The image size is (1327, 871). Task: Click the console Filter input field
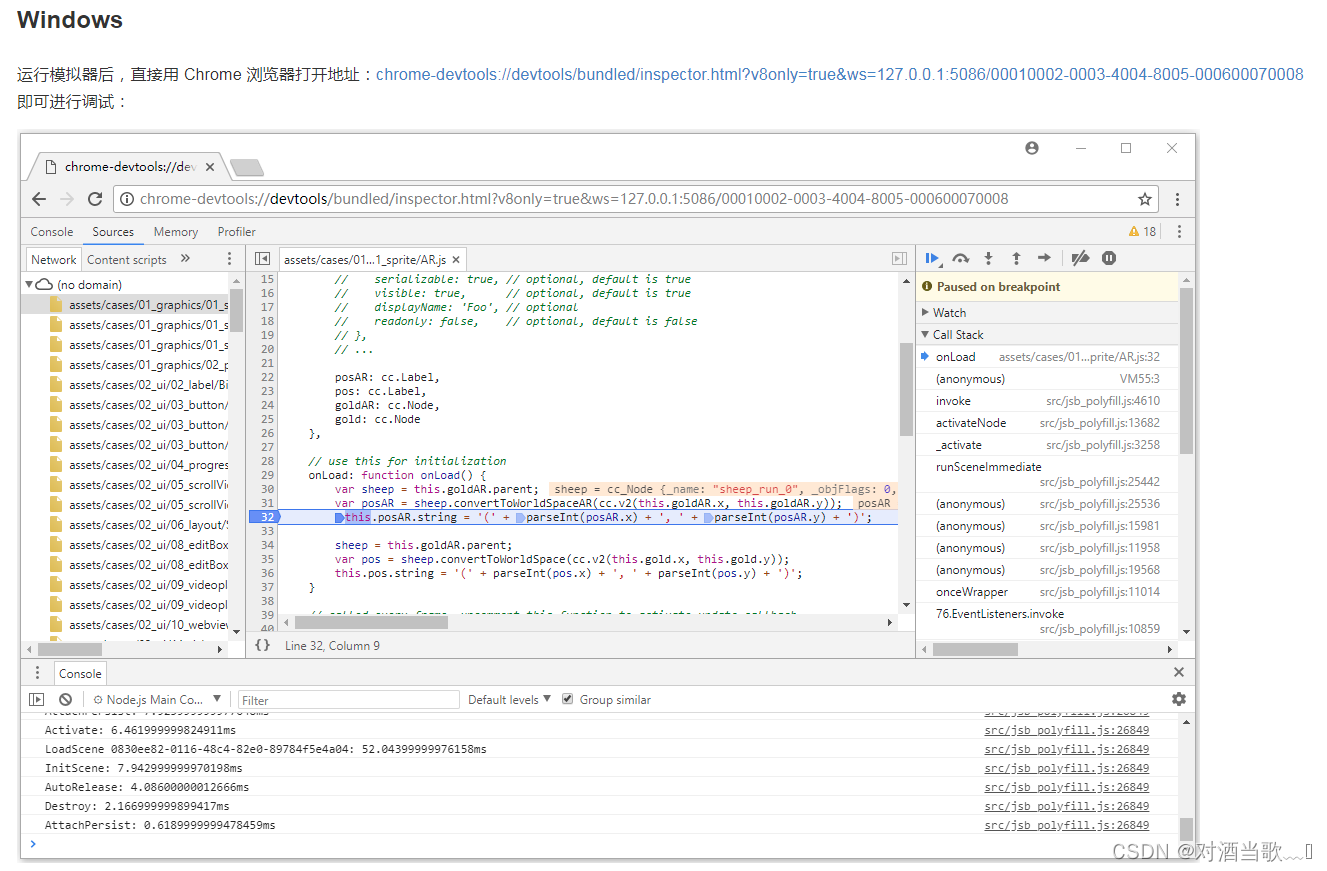[348, 700]
